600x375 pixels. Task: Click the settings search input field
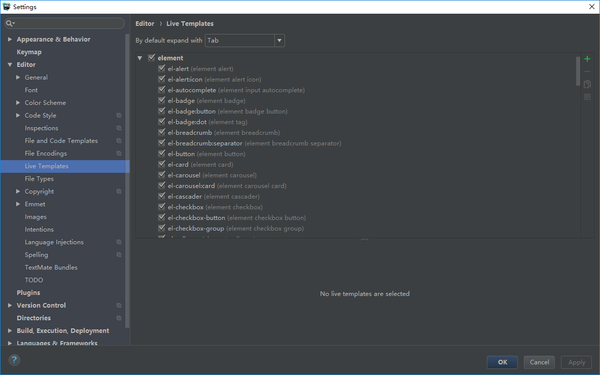point(65,23)
